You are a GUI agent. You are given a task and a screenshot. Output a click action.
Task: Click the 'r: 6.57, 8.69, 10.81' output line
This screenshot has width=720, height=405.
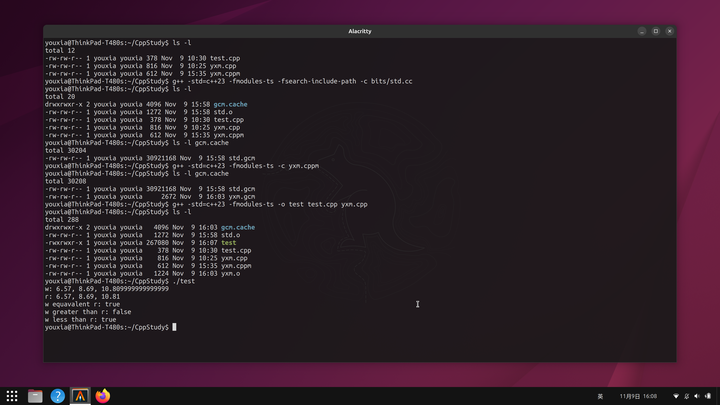(x=82, y=297)
